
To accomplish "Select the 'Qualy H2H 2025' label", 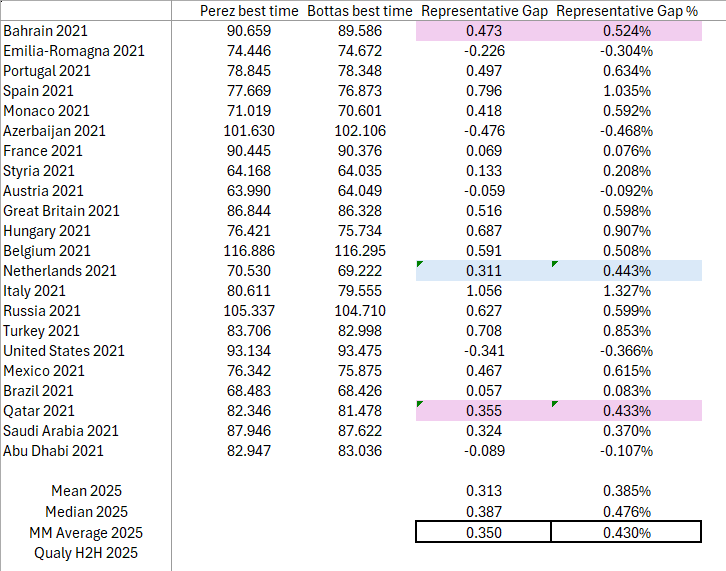I will 86,553.
